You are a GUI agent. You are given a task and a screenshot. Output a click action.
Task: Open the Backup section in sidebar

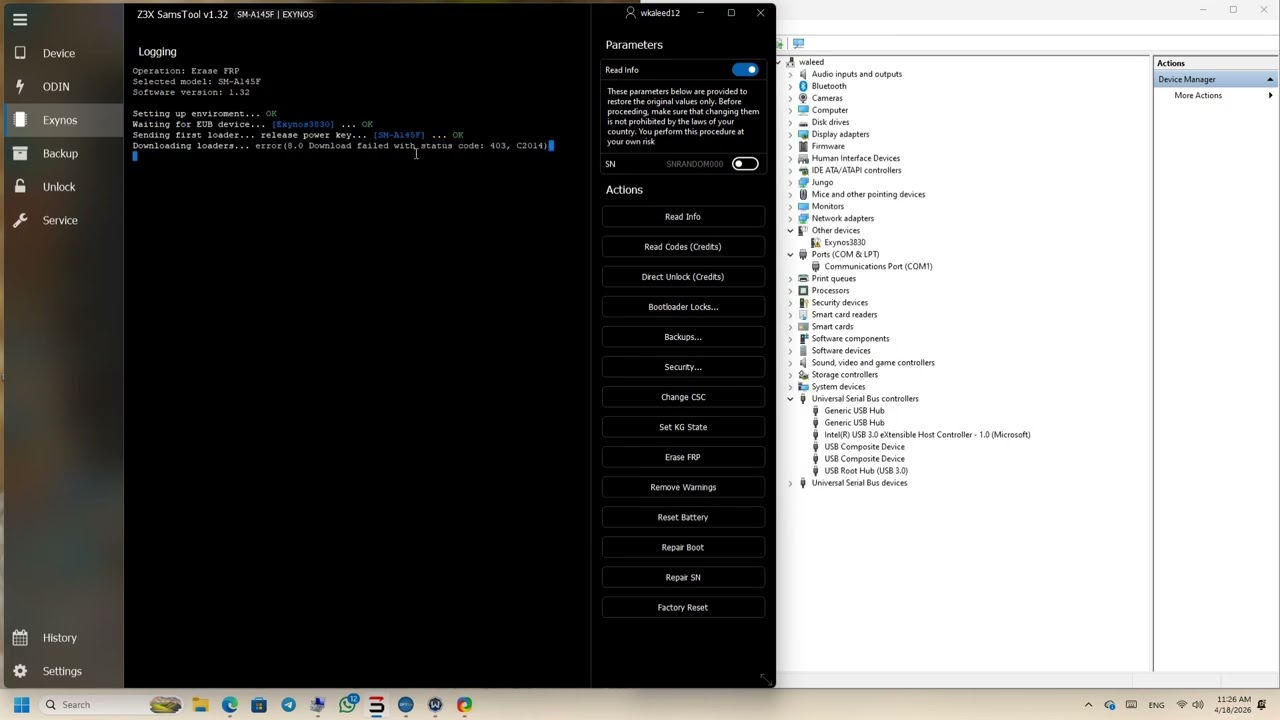click(60, 153)
